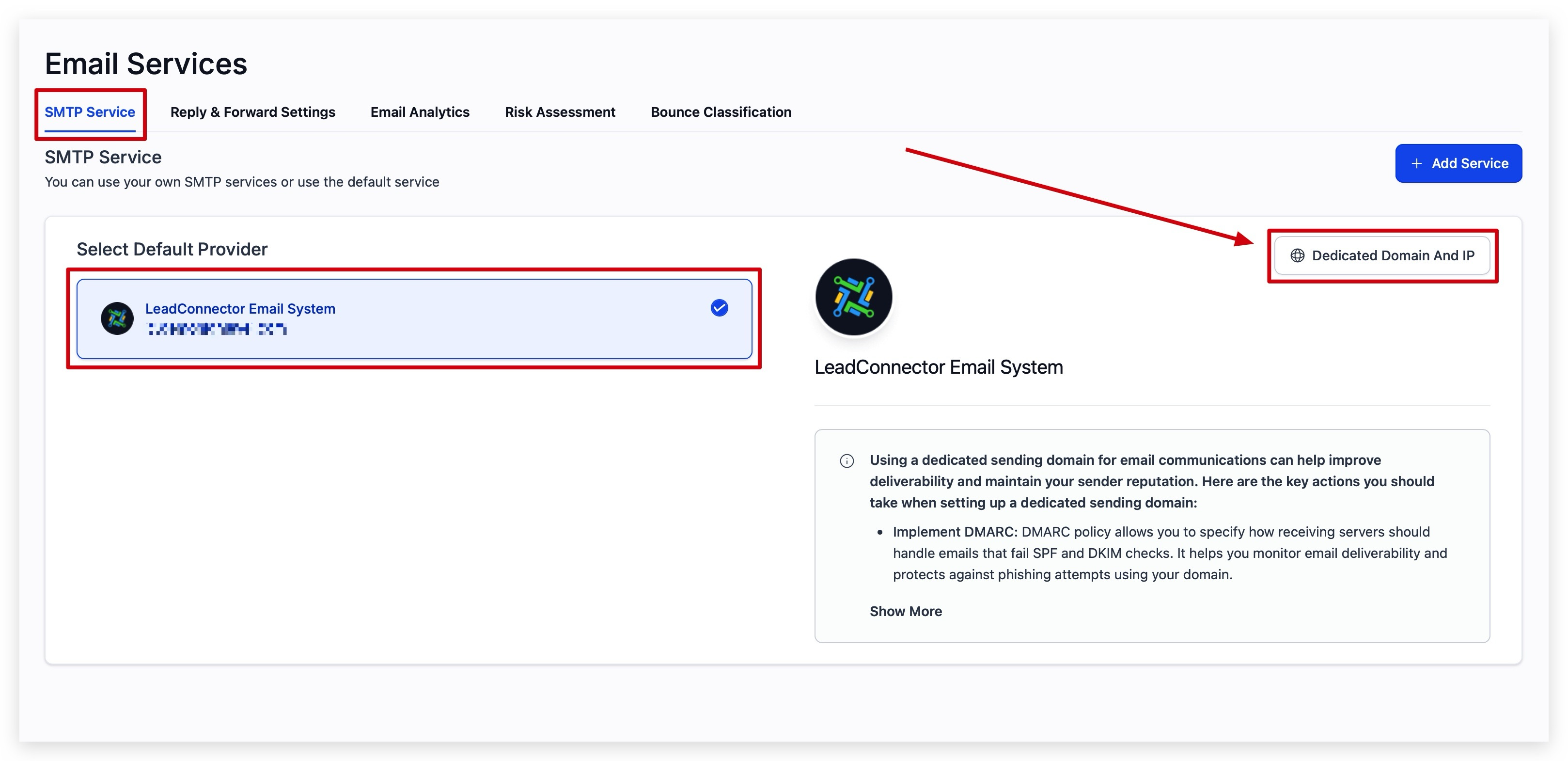
Task: Click the globe icon beside Dedicated Domain
Action: coord(1297,256)
